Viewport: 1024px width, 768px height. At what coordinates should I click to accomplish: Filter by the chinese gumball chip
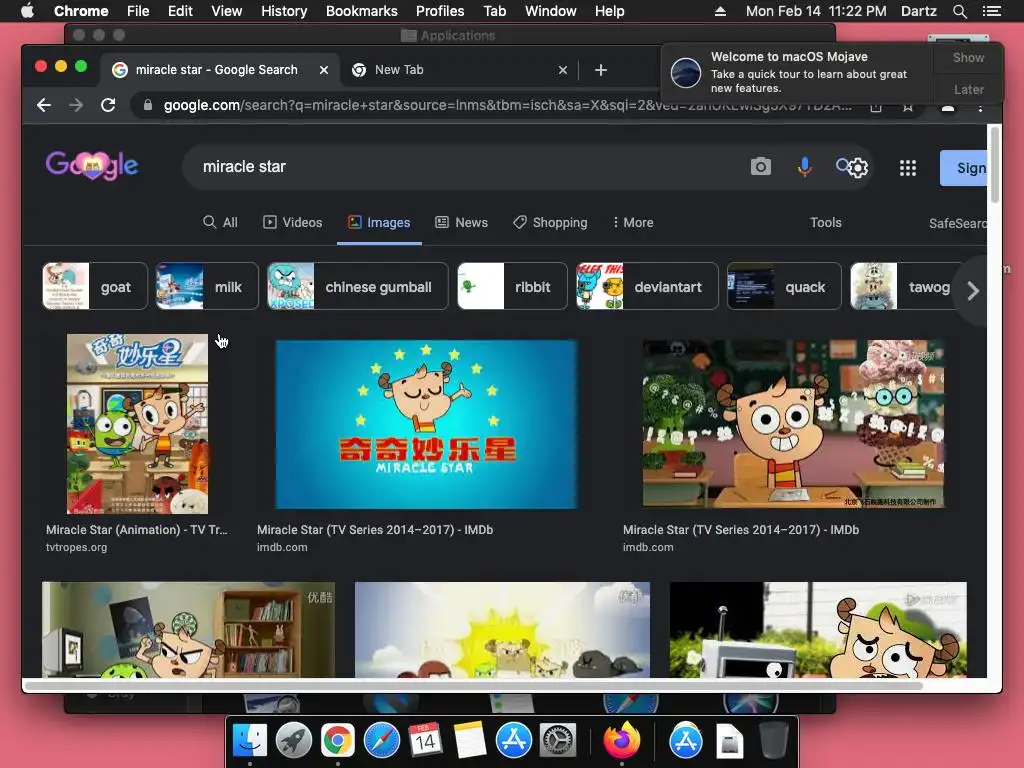[357, 286]
